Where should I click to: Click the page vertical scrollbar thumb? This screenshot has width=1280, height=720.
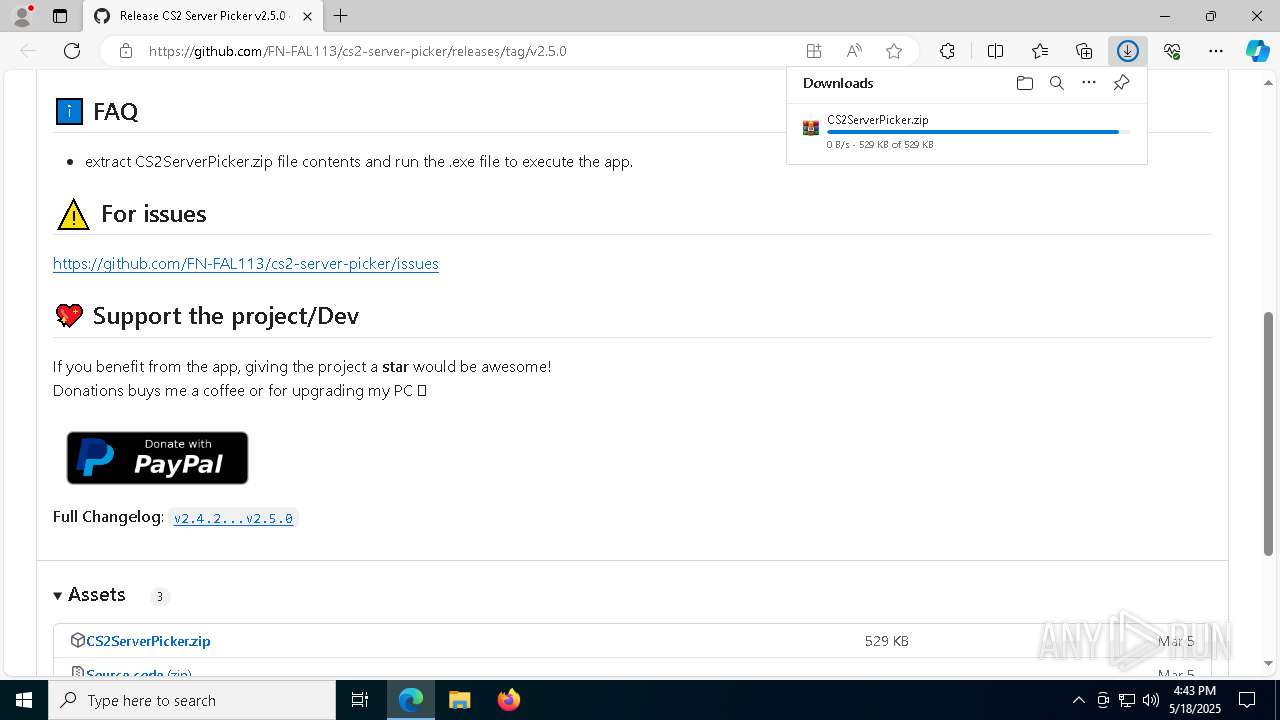click(1269, 433)
